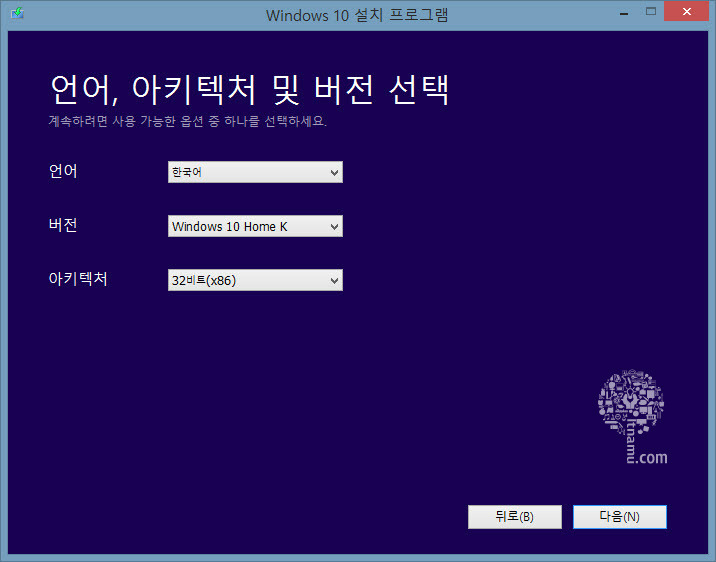Click the 다음(N) next button

tap(620, 517)
